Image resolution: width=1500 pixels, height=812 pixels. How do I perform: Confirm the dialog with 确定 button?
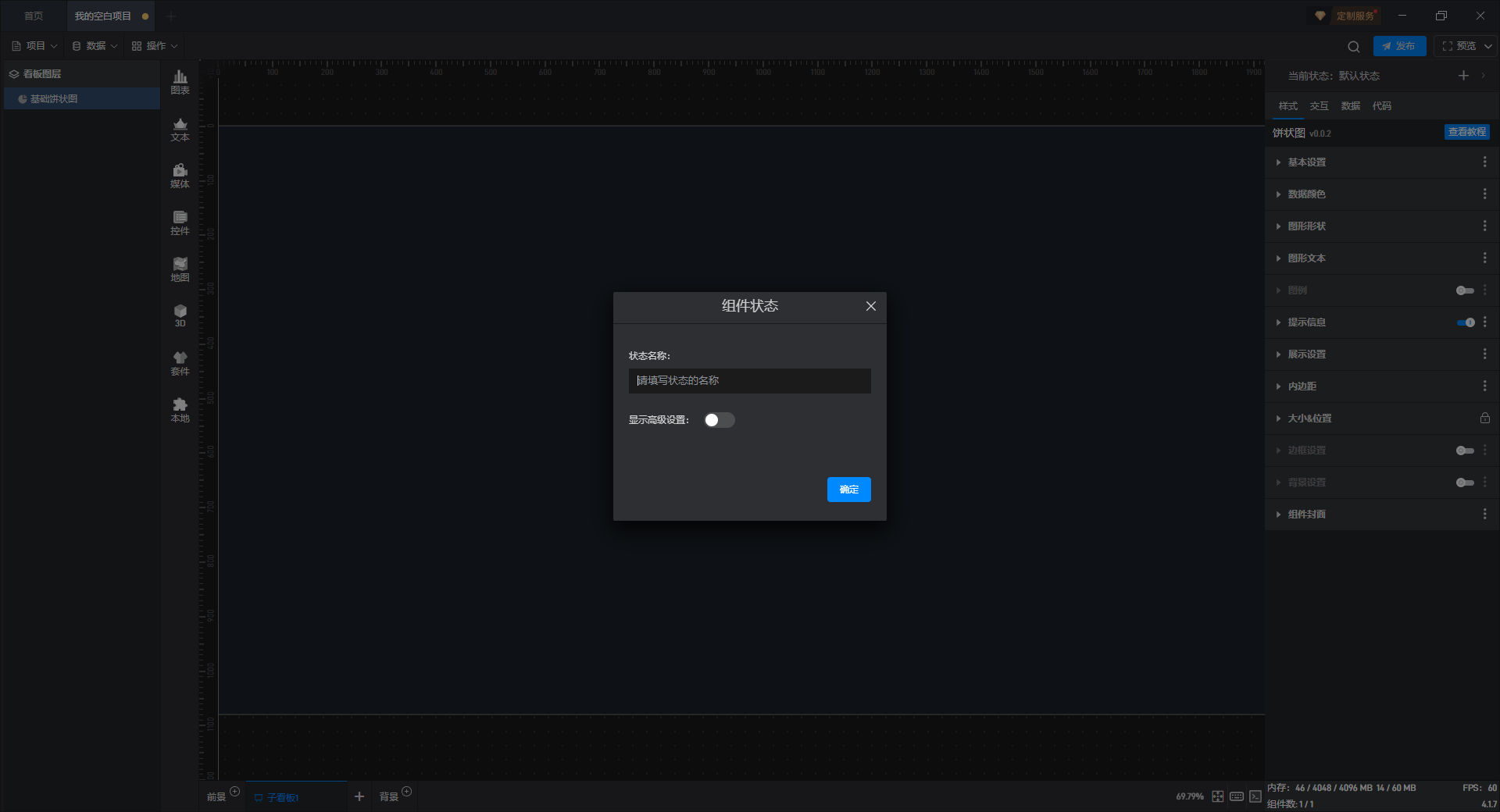(x=848, y=490)
